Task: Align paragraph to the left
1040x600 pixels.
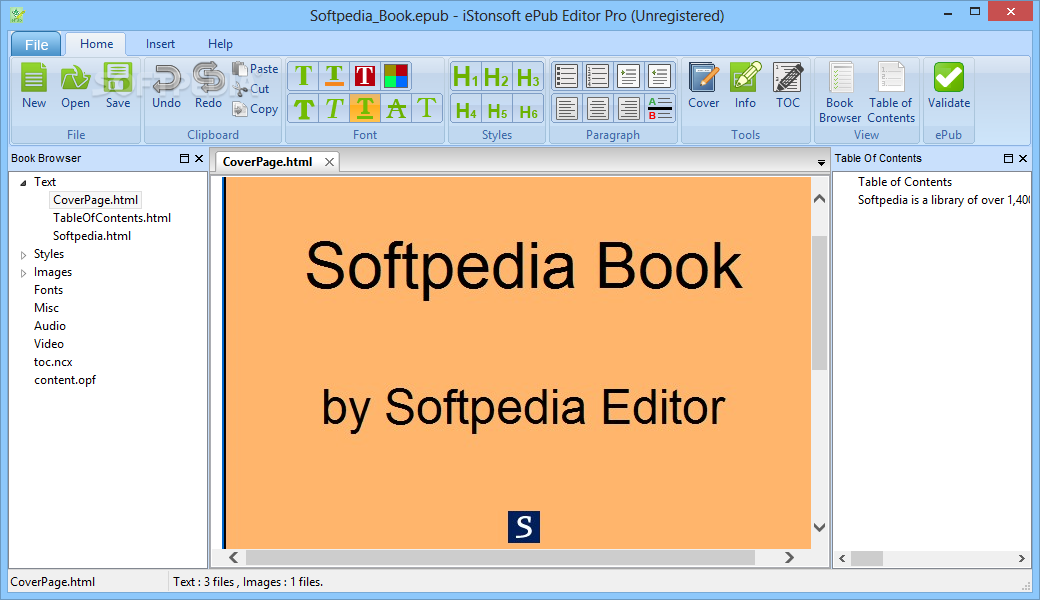Action: [x=566, y=108]
